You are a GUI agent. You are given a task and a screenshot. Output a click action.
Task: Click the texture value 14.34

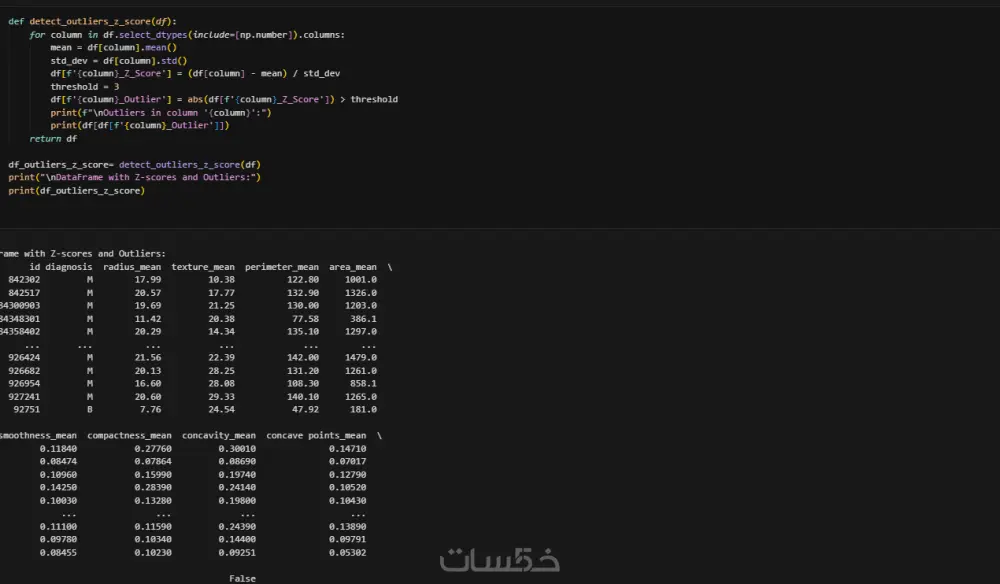221,332
